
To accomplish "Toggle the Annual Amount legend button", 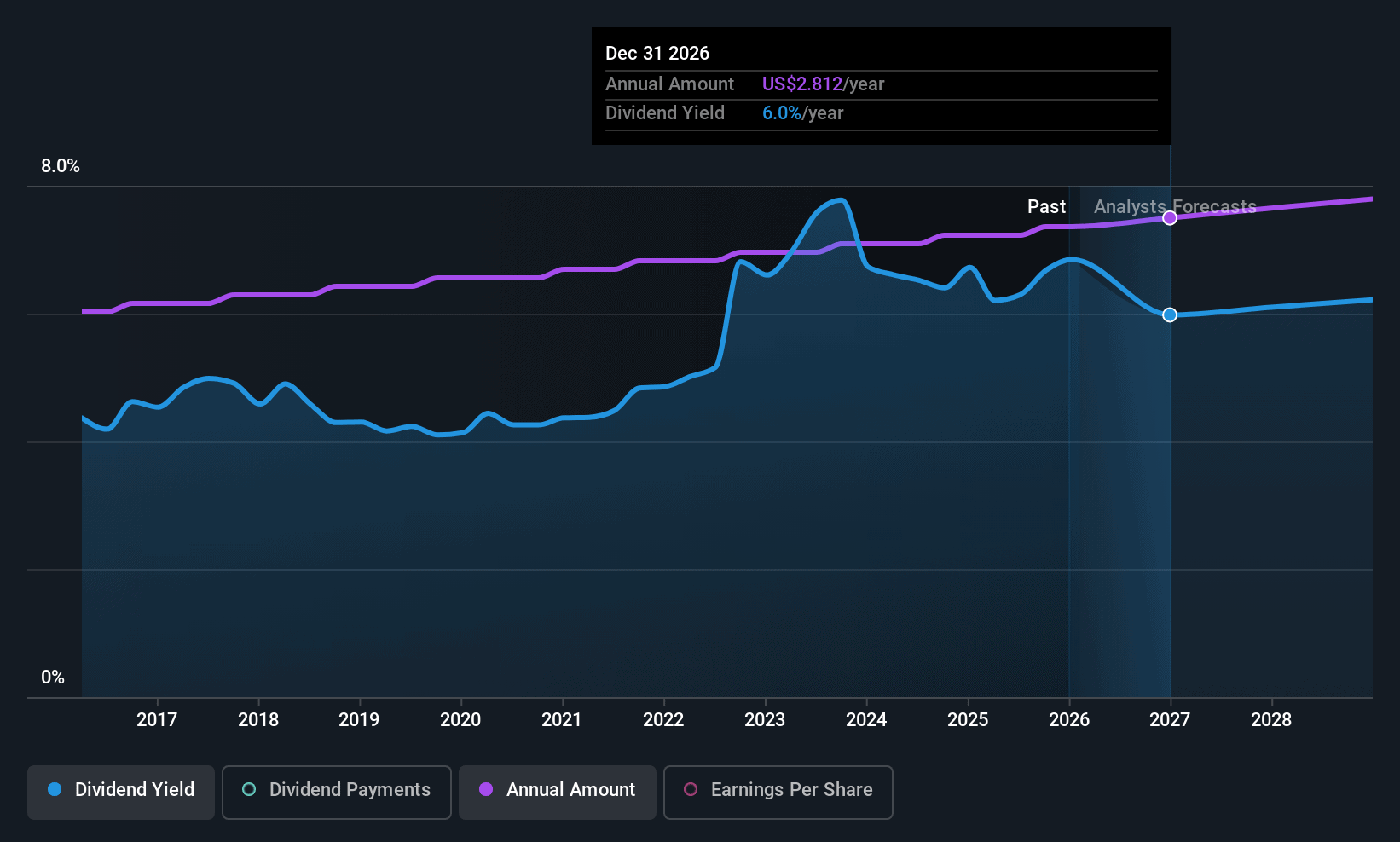I will [x=557, y=792].
